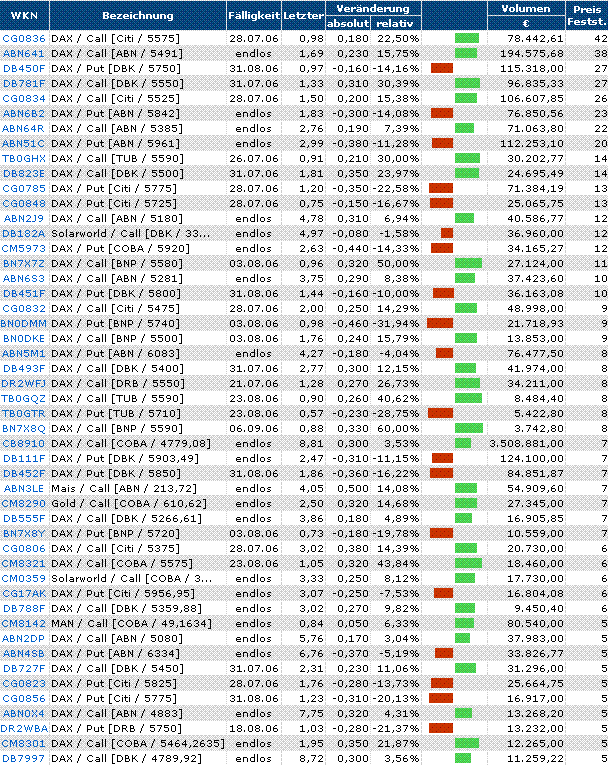Viewport: 608px width, 765px height.
Task: Select 'MAN / Call [COBA / 49,1634]' description
Action: (x=132, y=624)
